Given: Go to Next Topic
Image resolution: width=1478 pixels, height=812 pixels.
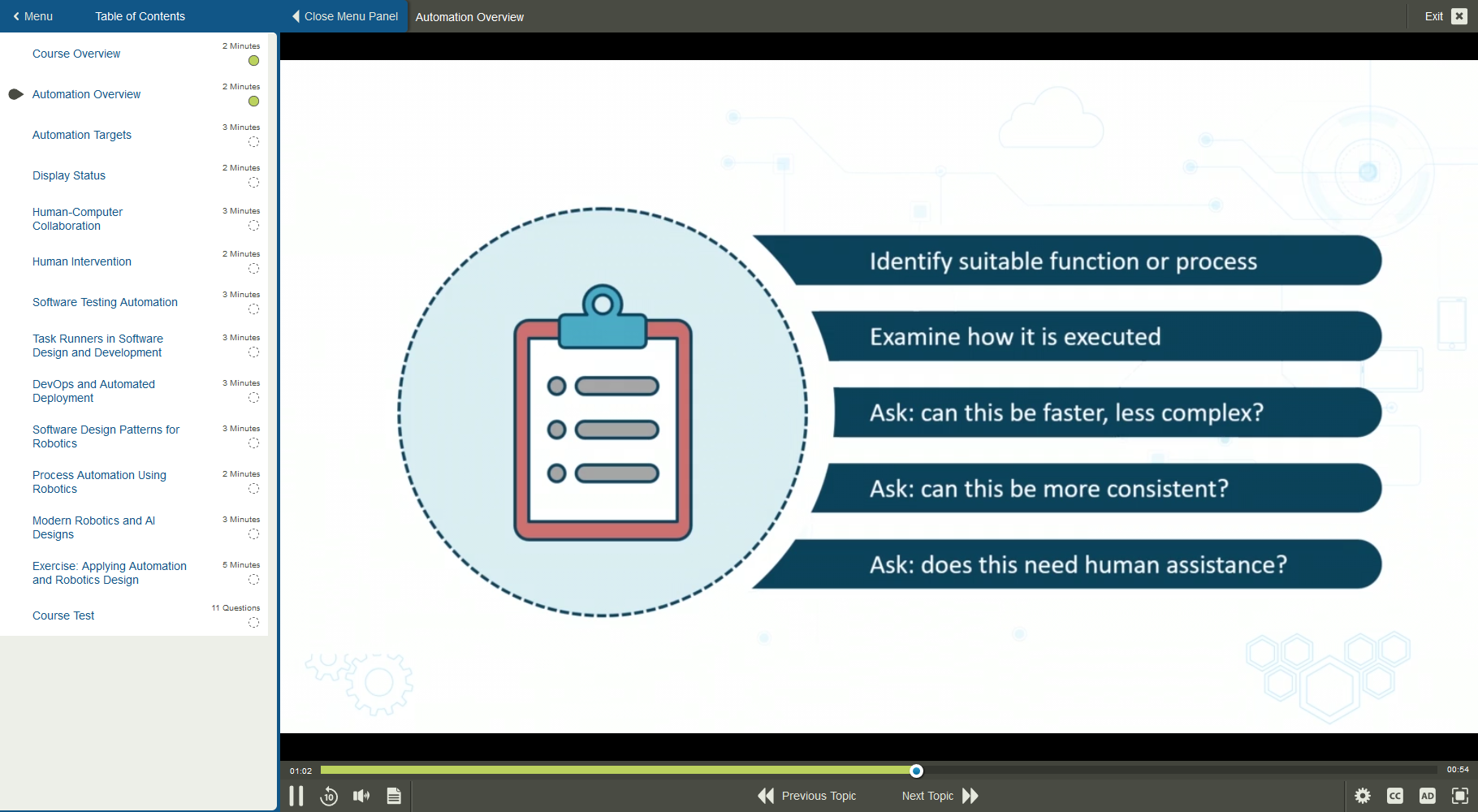Looking at the screenshot, I should point(940,796).
